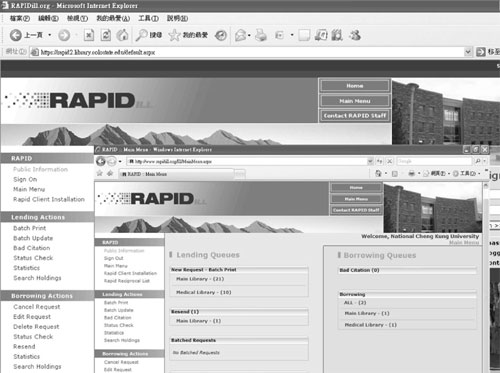This screenshot has width=500, height=373.
Task: Go to Home via the house icon
Action: coord(123,35)
